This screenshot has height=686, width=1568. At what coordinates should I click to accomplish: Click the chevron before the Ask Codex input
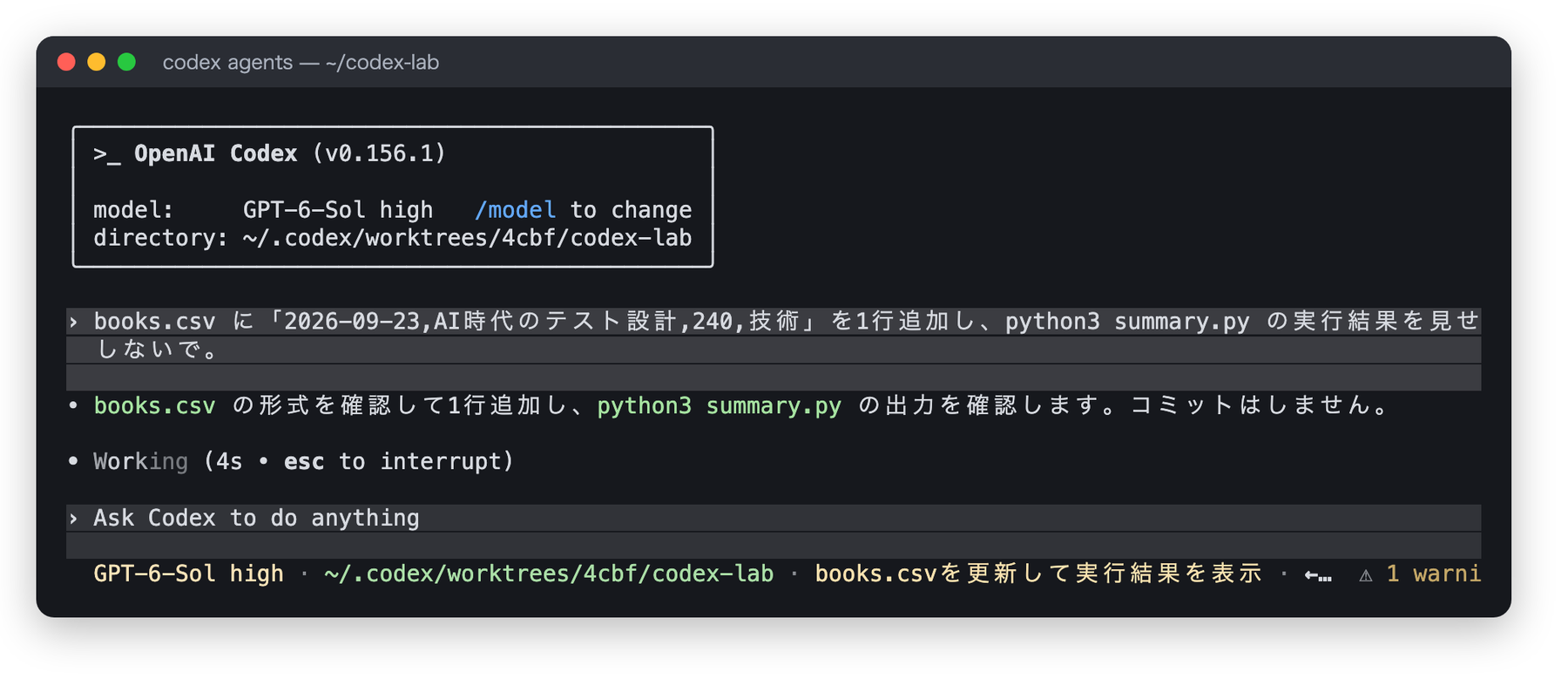[x=74, y=519]
